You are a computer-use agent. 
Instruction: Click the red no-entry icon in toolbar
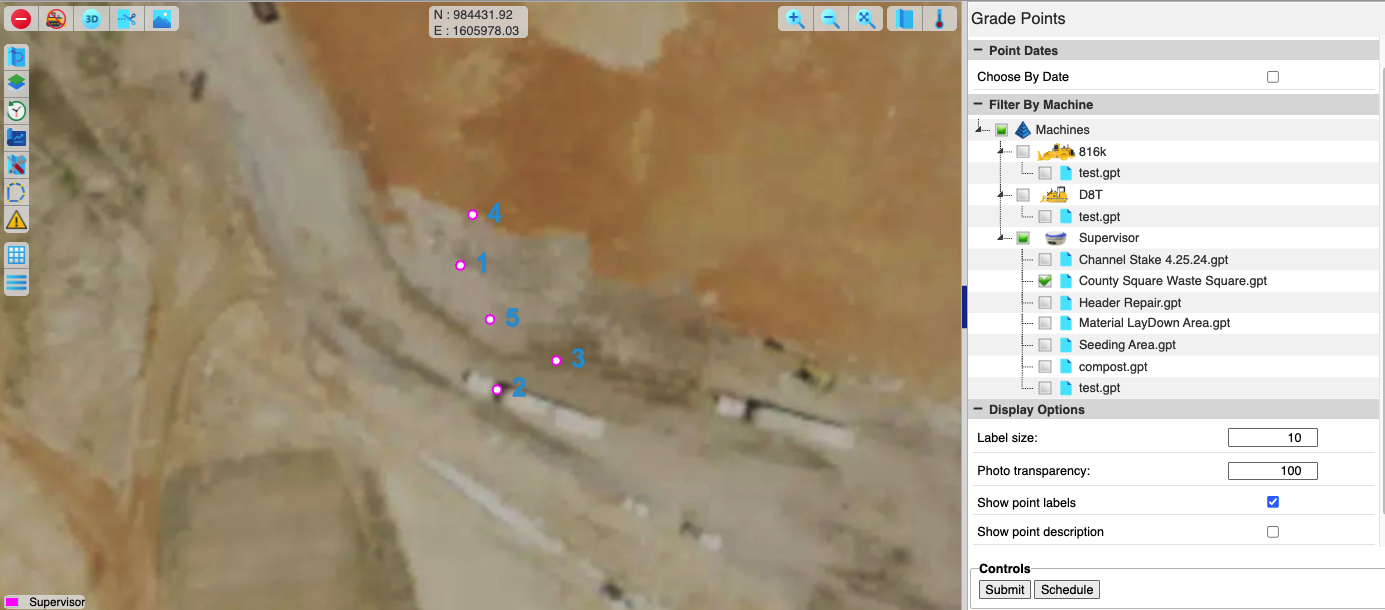[21, 18]
